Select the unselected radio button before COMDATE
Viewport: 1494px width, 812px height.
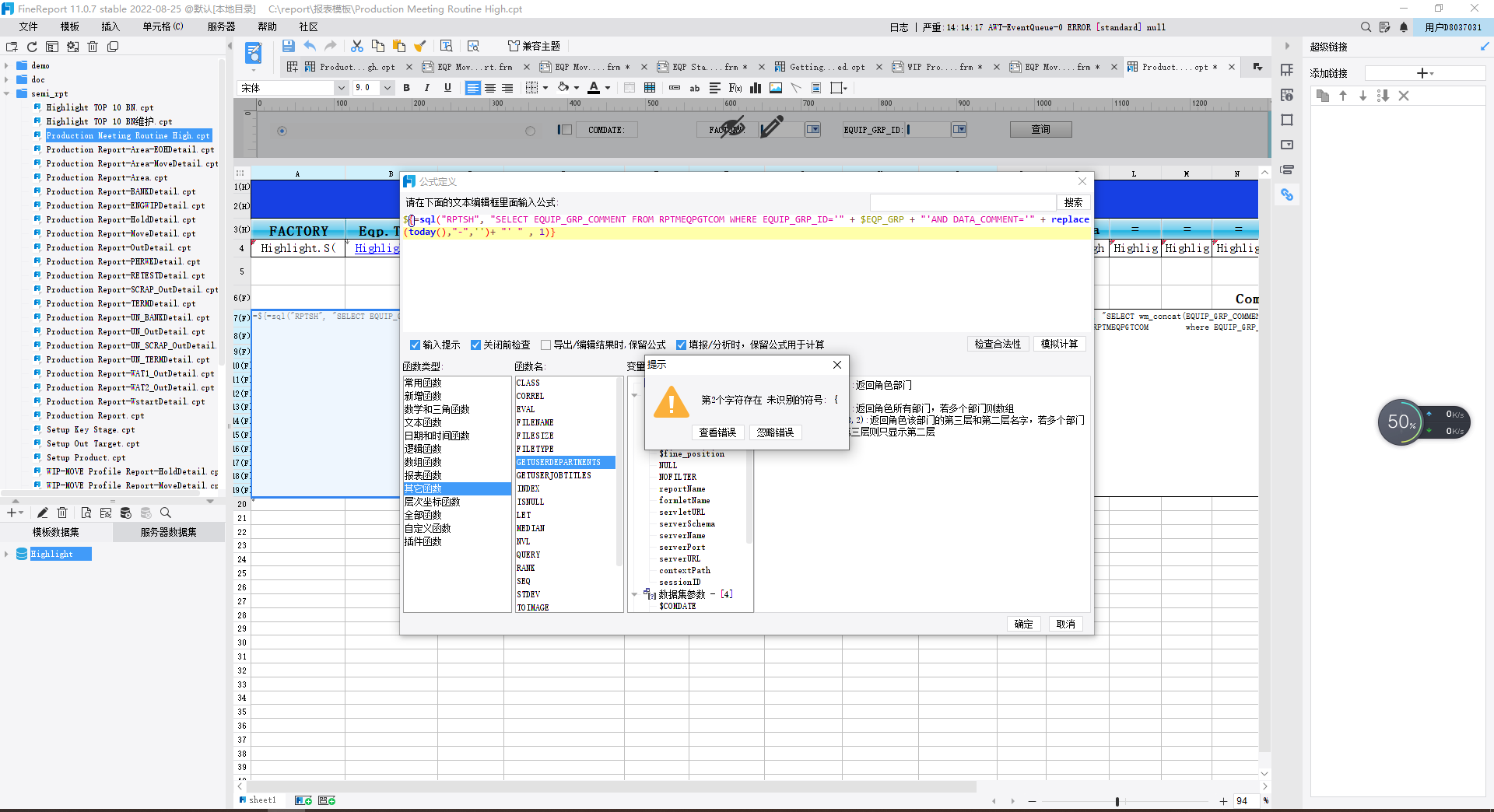[x=530, y=131]
